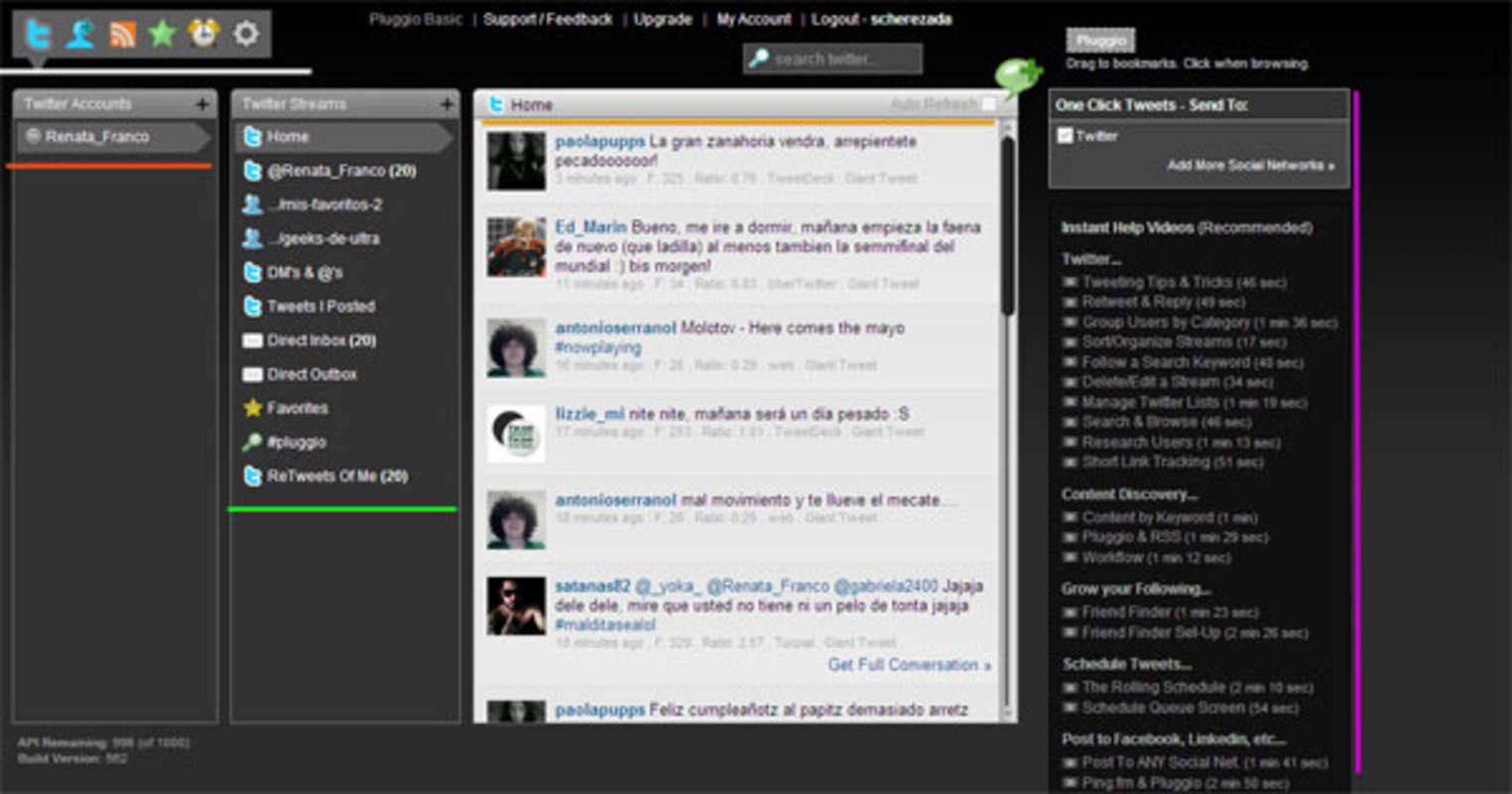Open Support / Feedback
This screenshot has width=1512, height=794.
[x=548, y=19]
